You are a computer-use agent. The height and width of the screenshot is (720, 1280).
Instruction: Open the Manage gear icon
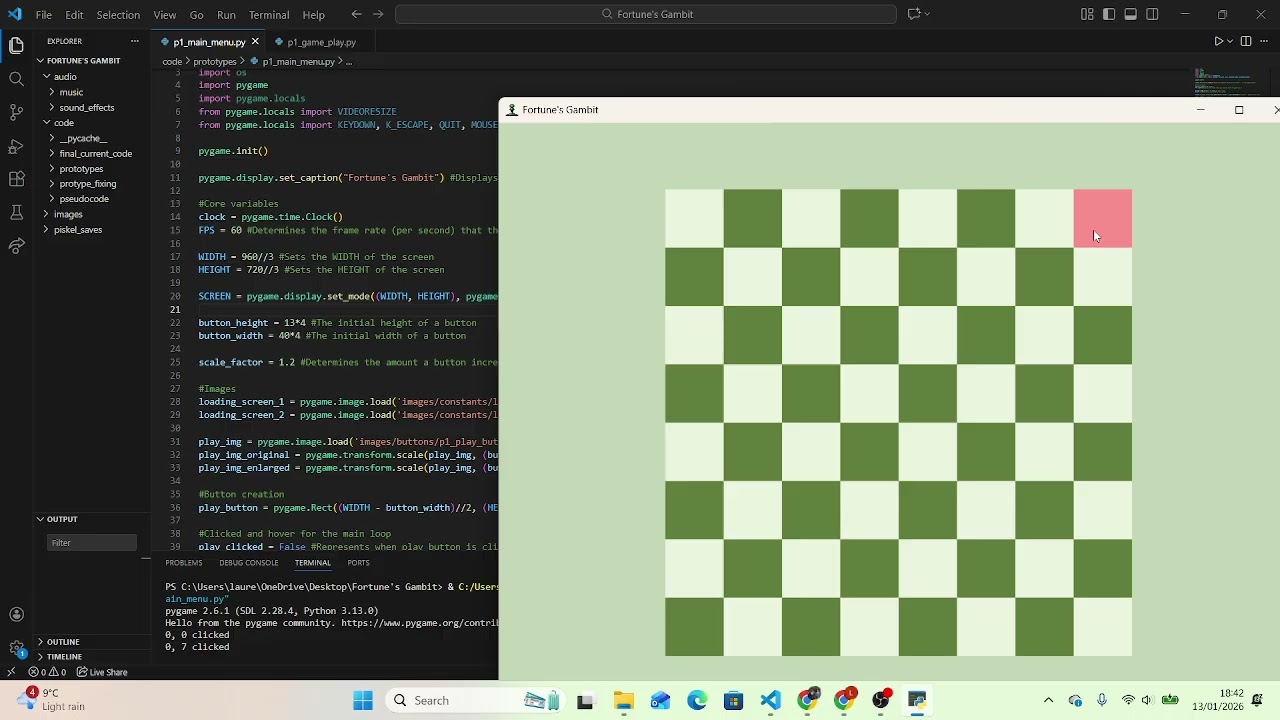tap(16, 648)
